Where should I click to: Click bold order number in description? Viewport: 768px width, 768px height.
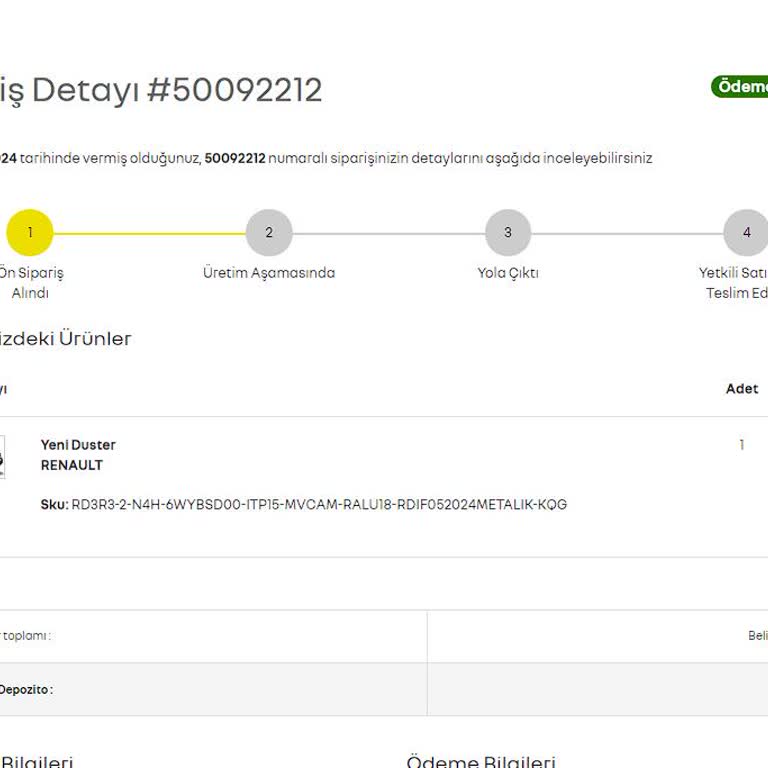[x=234, y=158]
